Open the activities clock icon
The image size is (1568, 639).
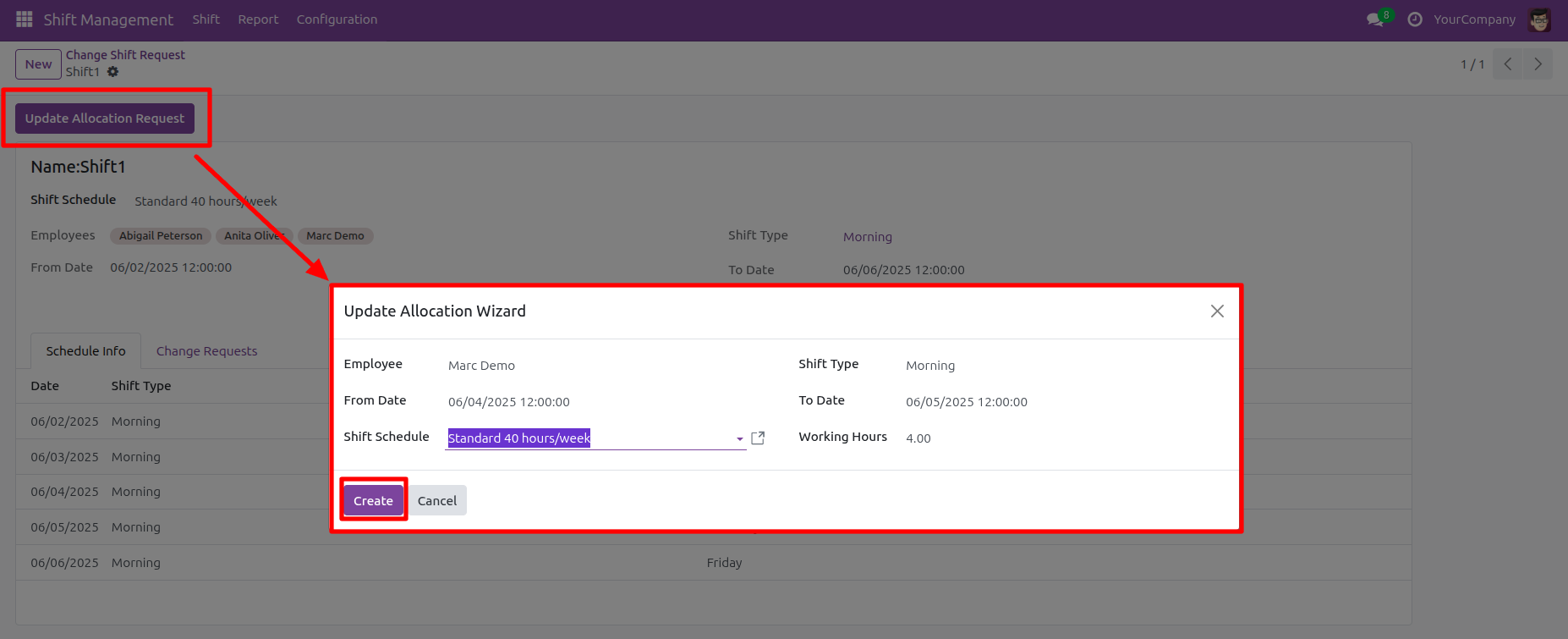(1414, 19)
